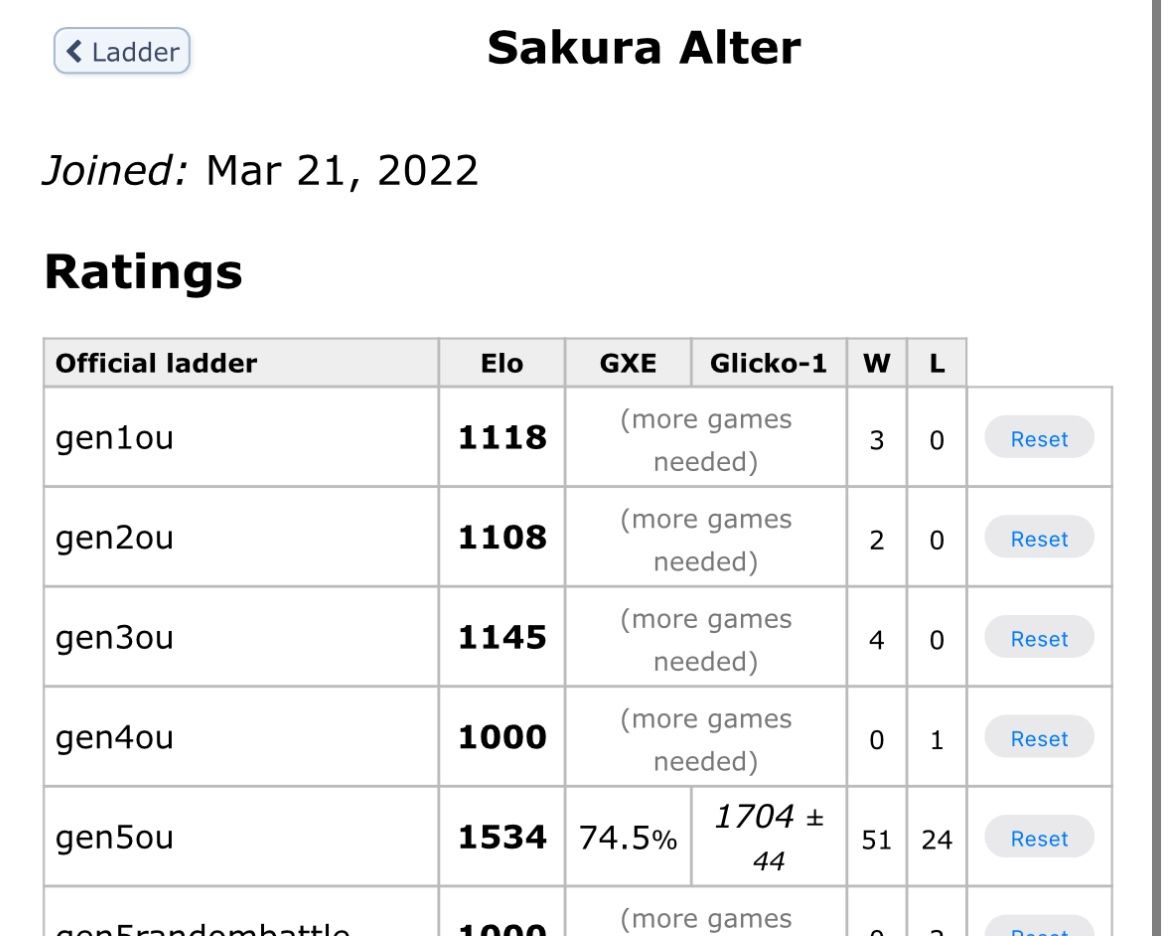Reset the gen2ou ladder rating
The width and height of the screenshot is (1170, 936).
click(x=1039, y=539)
